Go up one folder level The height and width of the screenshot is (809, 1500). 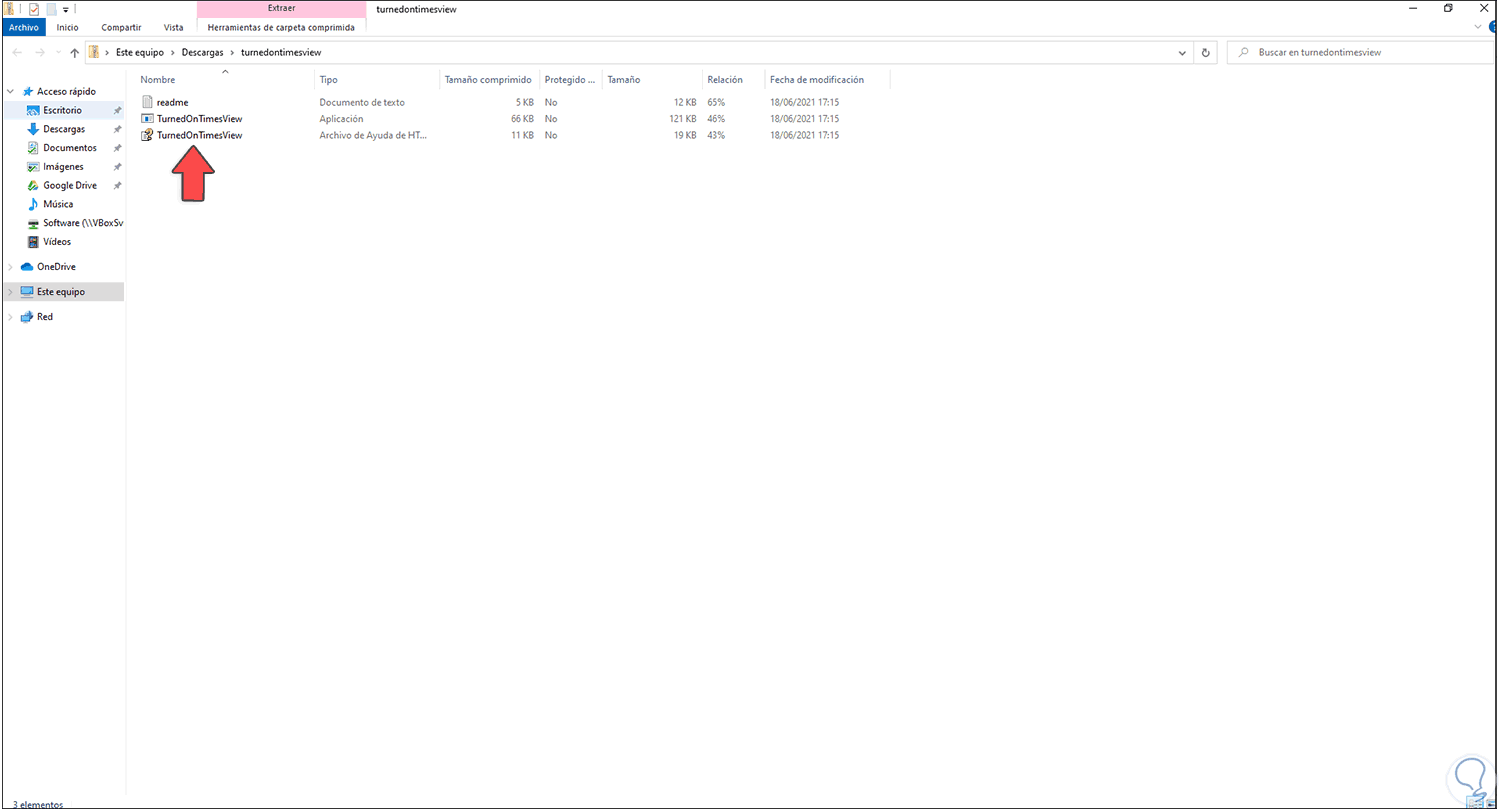click(x=74, y=52)
